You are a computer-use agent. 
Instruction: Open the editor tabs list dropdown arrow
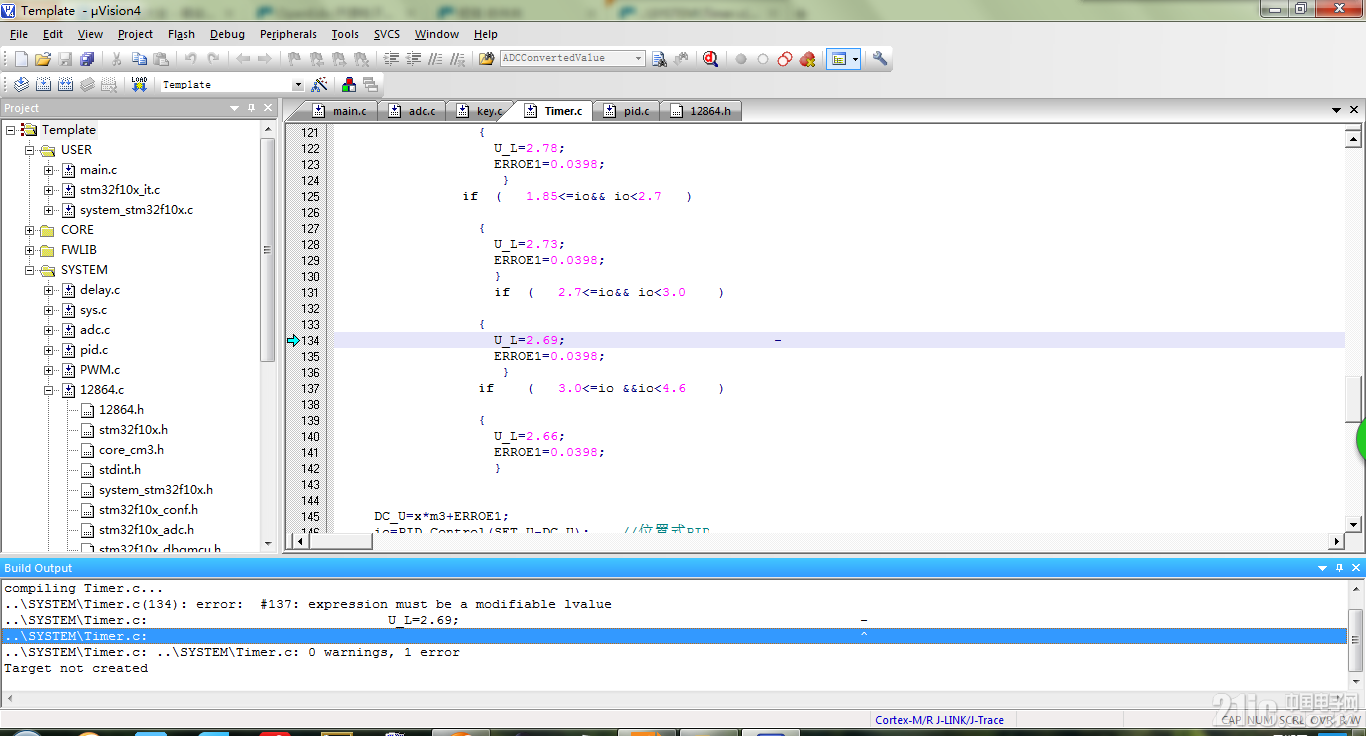tap(1337, 110)
